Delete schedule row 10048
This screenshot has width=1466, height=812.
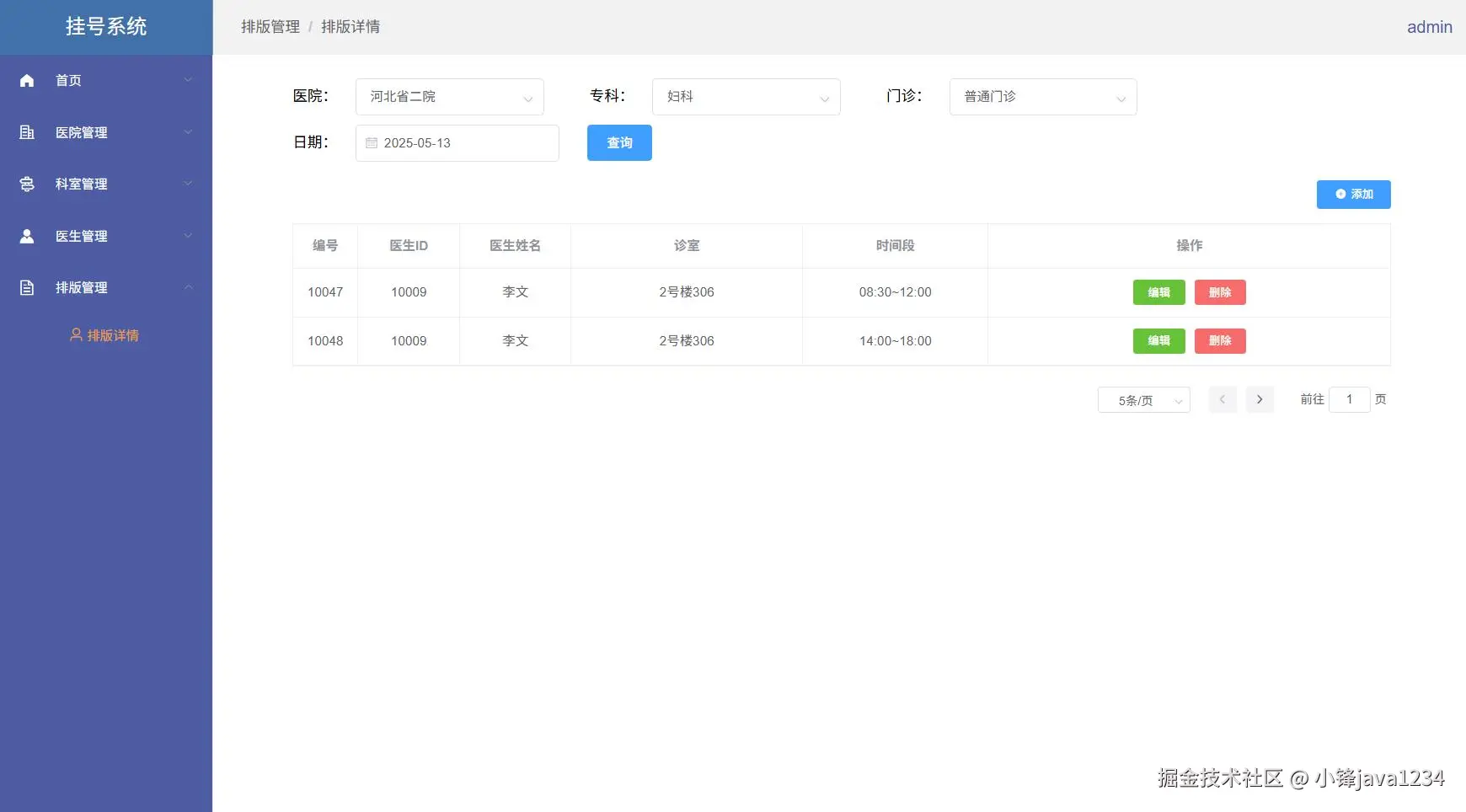tap(1220, 341)
